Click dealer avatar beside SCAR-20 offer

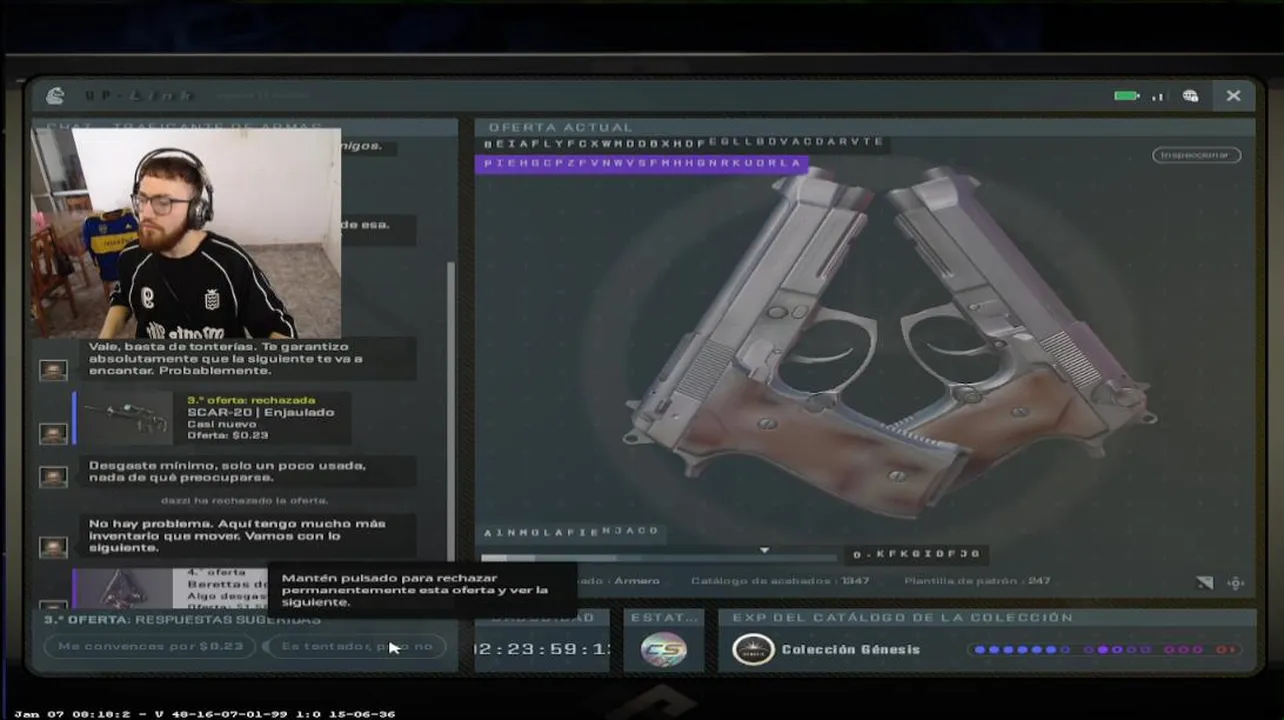click(x=53, y=434)
